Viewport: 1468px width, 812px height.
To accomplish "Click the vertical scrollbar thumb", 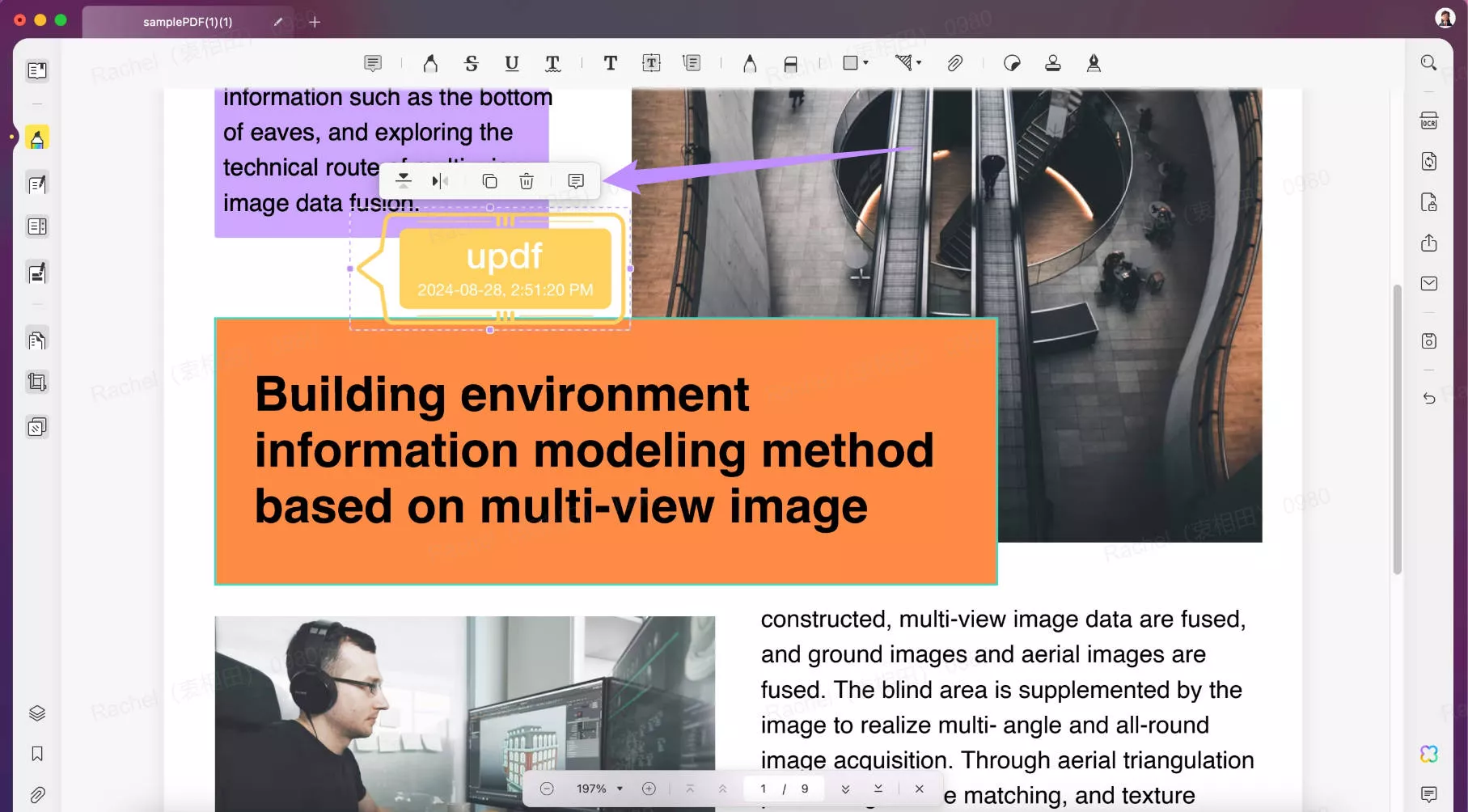I will (1397, 429).
